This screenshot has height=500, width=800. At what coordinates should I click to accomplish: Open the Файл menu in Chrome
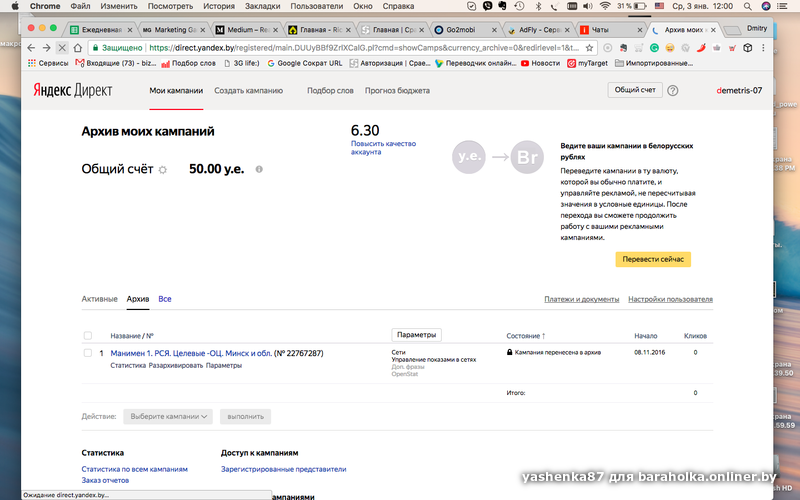[80, 6]
